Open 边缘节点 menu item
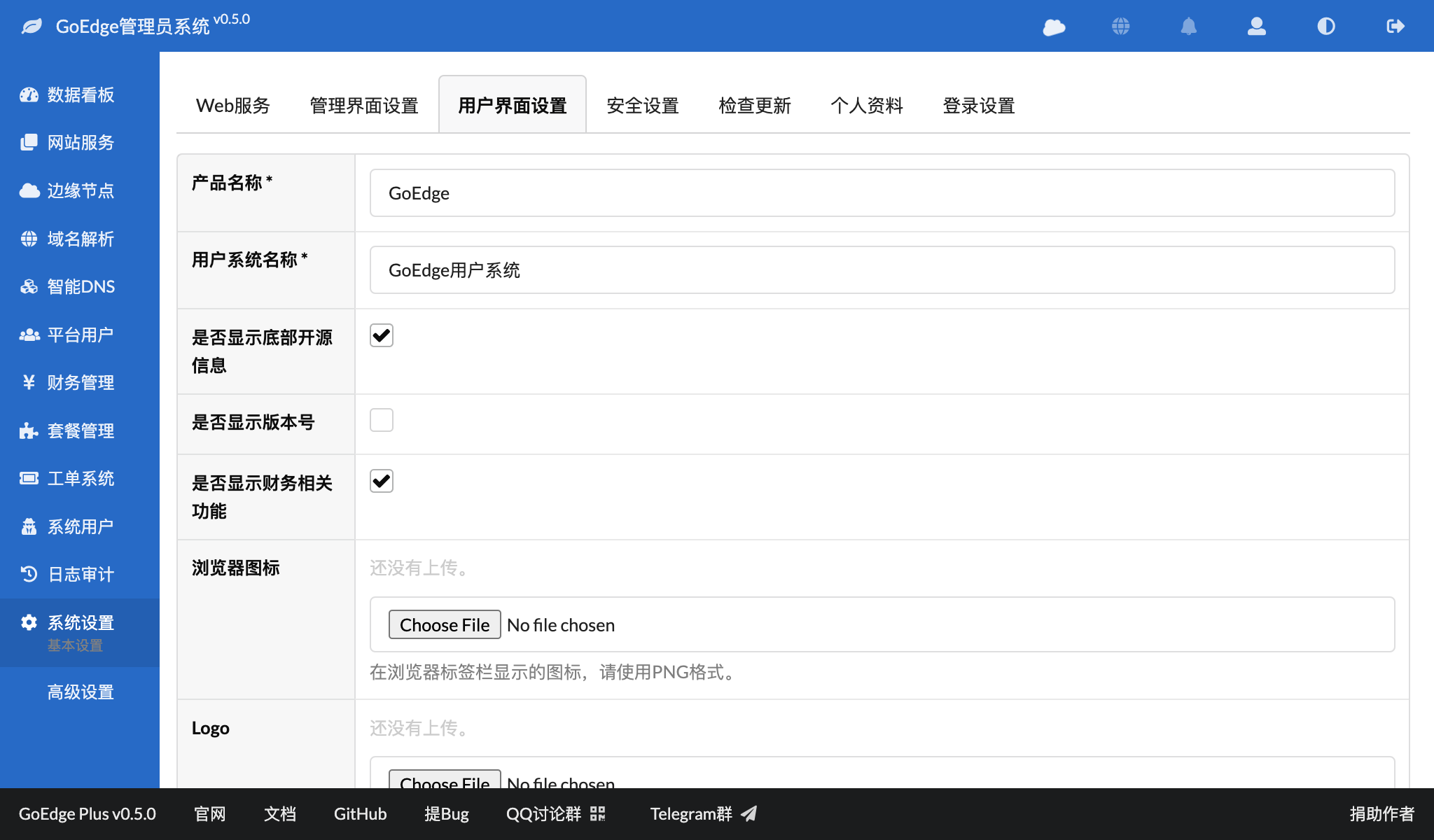This screenshot has width=1434, height=840. (80, 190)
